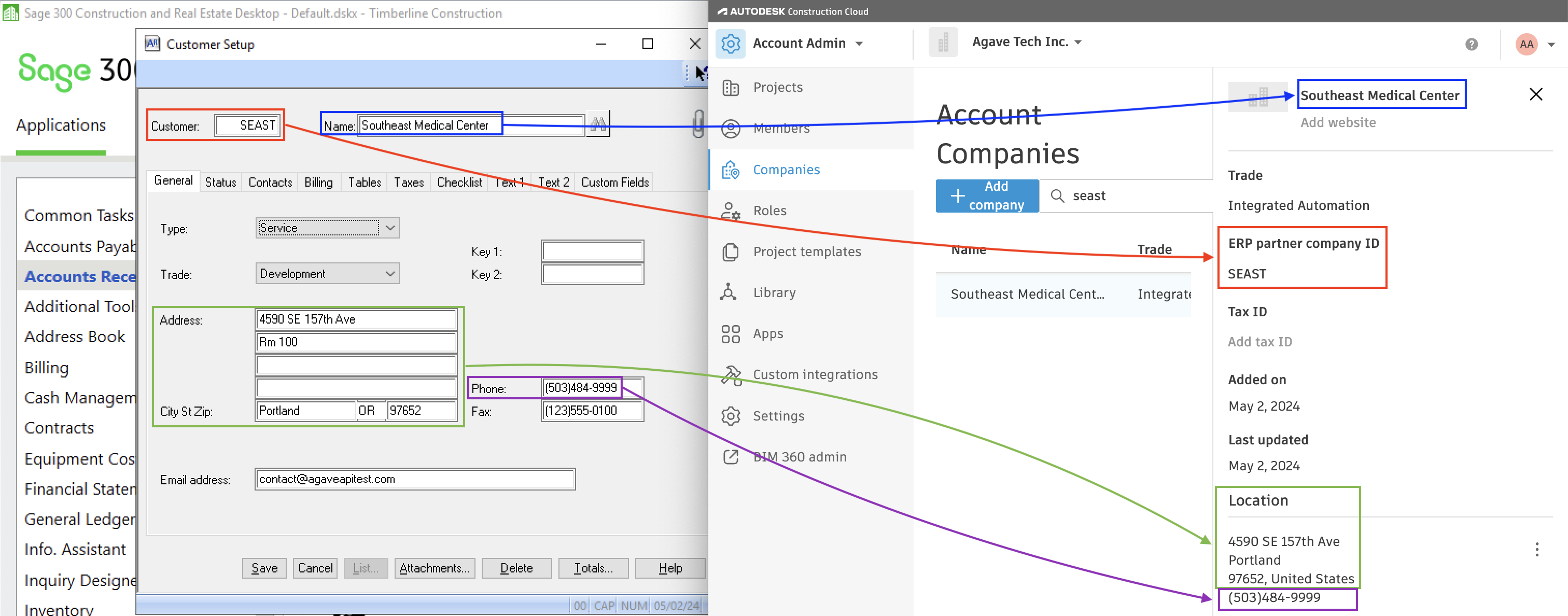The height and width of the screenshot is (616, 1568).
Task: Click the Customer Setup window AR icon
Action: point(151,44)
